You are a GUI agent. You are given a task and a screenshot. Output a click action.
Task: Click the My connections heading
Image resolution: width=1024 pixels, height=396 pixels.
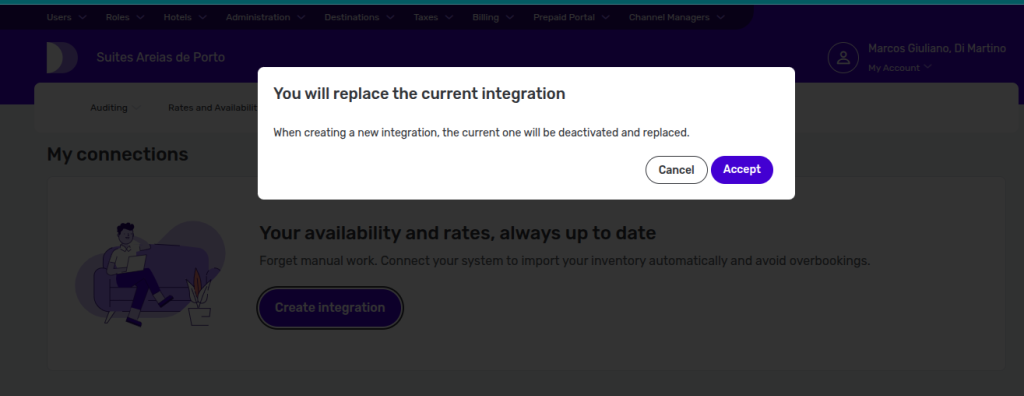(118, 154)
